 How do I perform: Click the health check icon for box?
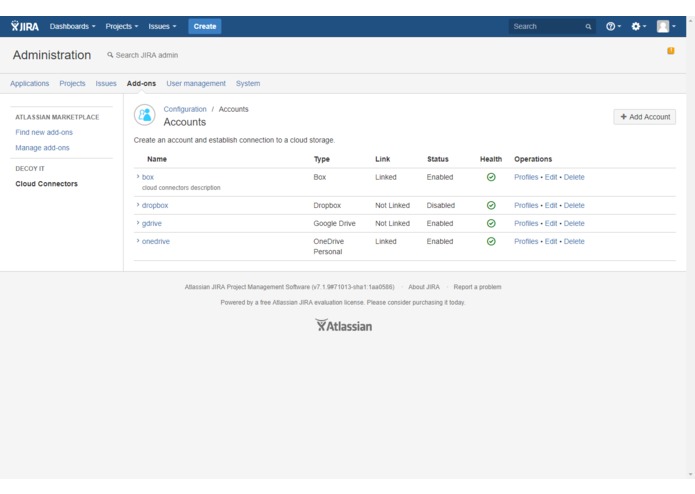pos(491,177)
